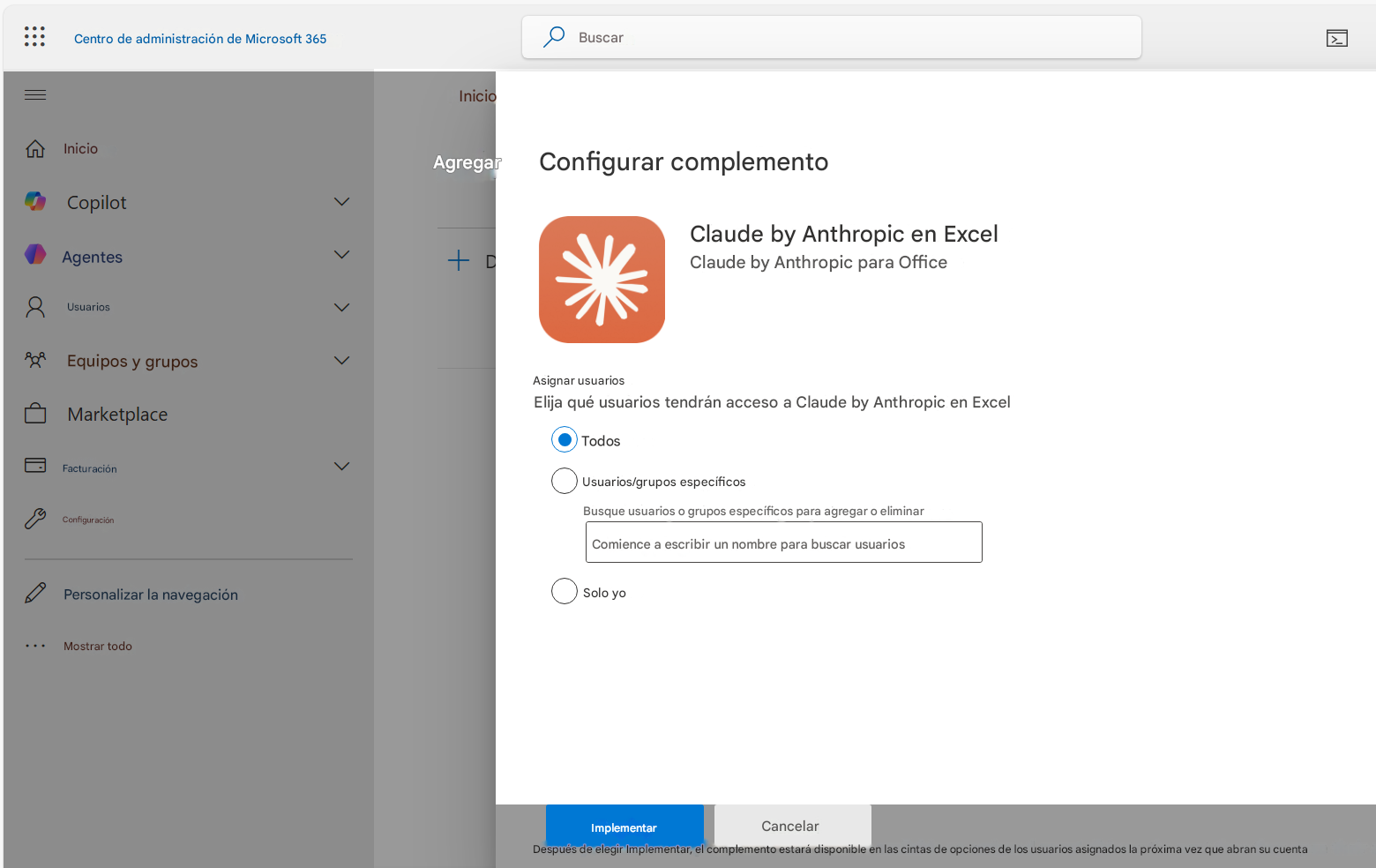Open Usuarios in the sidebar
Image resolution: width=1376 pixels, height=868 pixels.
88,307
